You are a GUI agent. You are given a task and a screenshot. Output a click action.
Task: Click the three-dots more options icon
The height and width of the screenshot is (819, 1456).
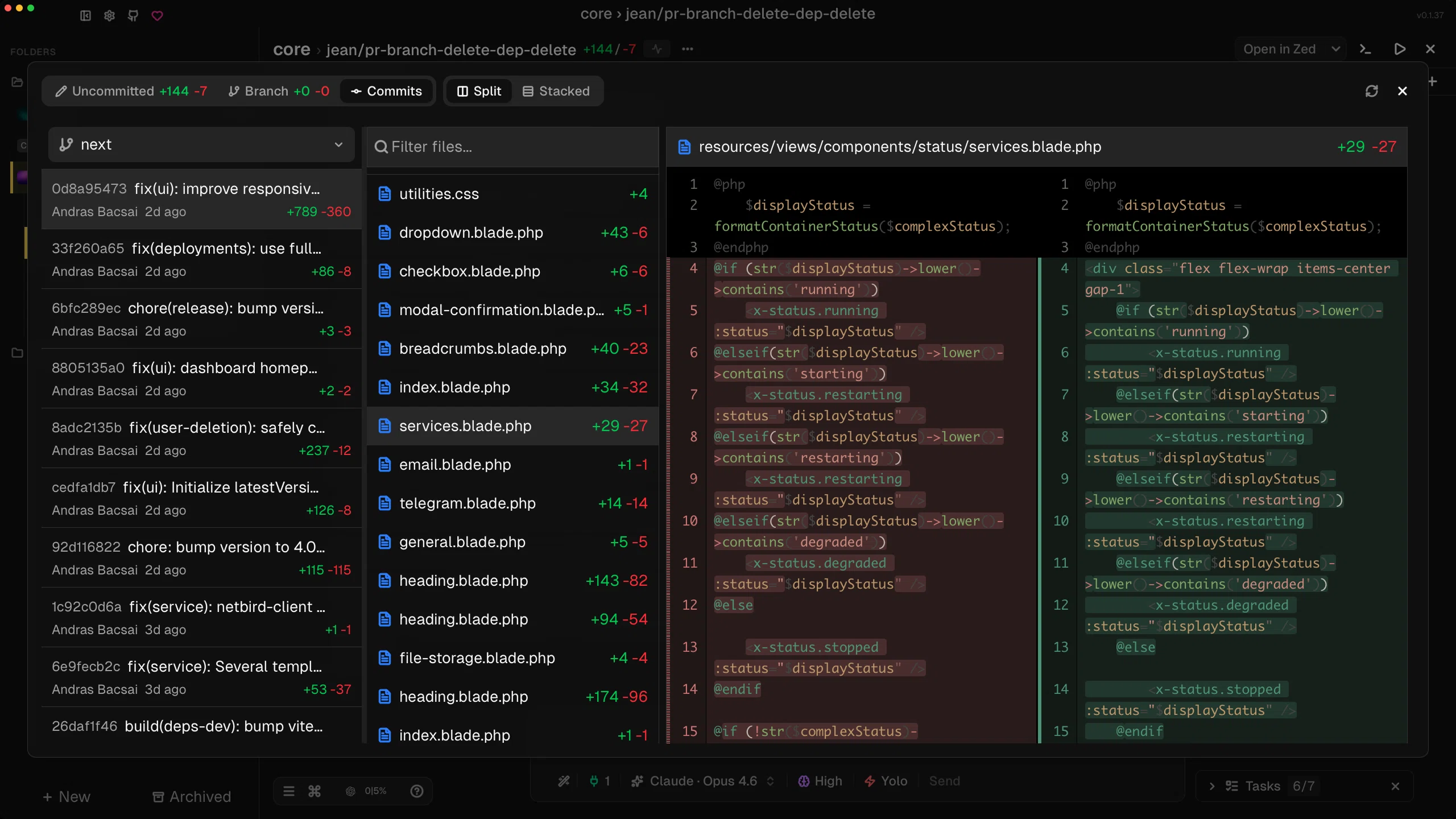[x=688, y=49]
